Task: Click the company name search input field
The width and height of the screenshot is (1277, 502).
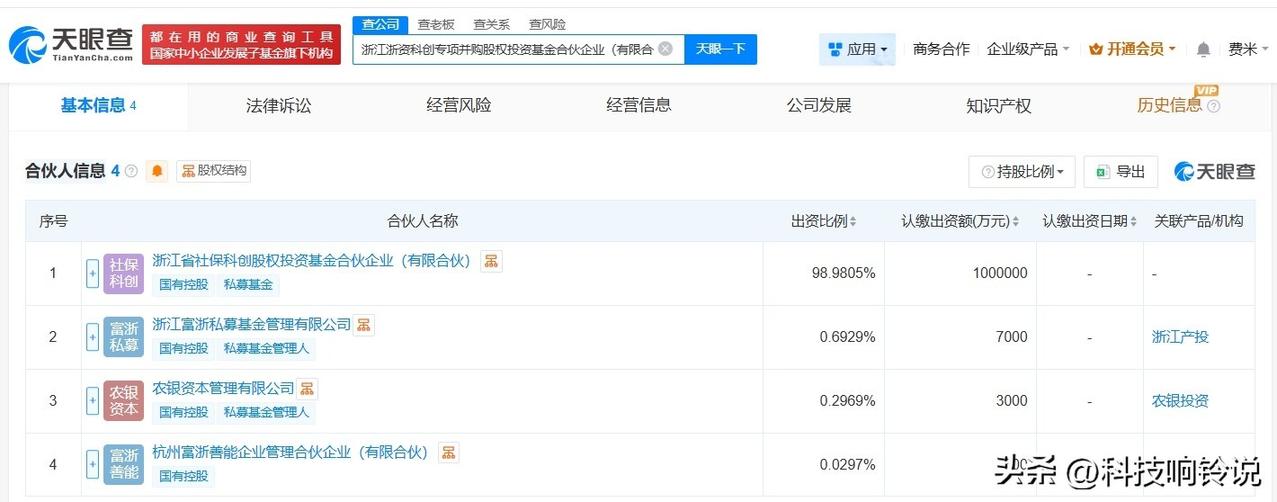Action: click(x=518, y=49)
